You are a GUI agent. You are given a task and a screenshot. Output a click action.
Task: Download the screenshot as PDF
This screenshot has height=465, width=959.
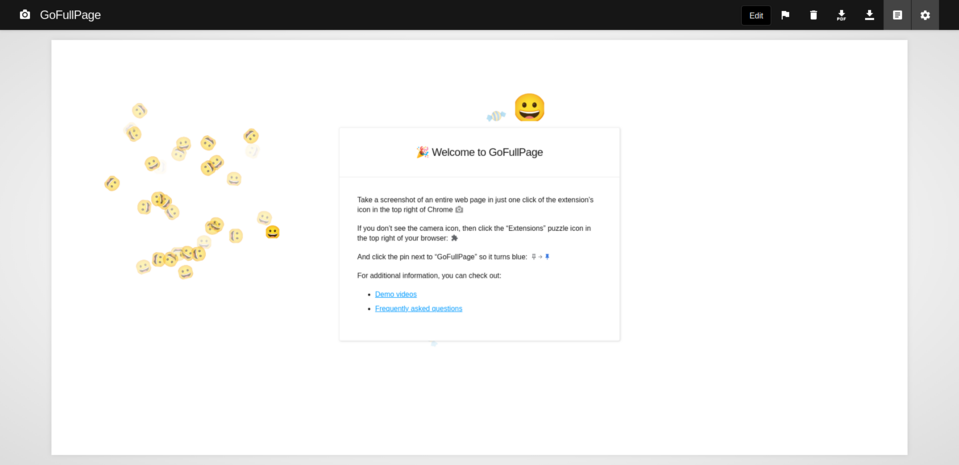tap(842, 15)
